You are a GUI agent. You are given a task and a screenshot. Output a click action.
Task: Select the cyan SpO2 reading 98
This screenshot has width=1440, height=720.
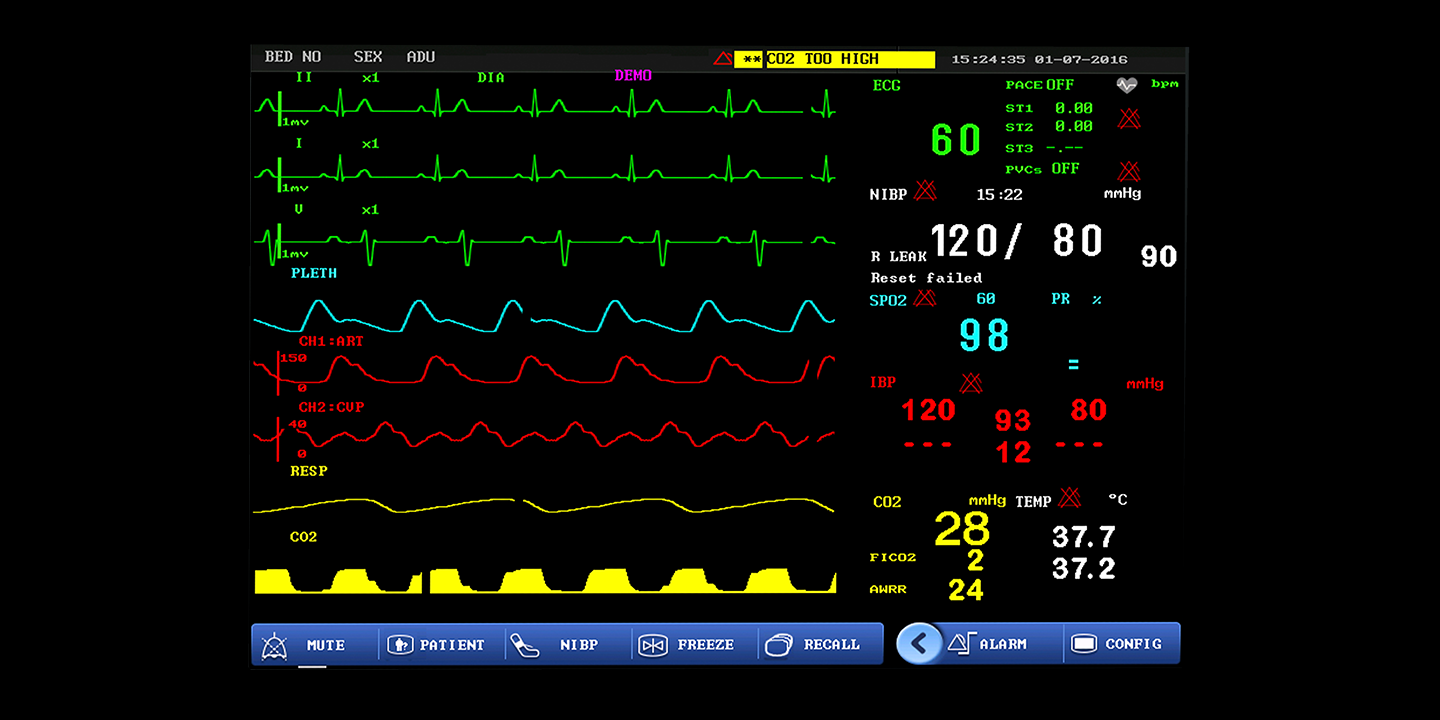pyautogui.click(x=985, y=336)
